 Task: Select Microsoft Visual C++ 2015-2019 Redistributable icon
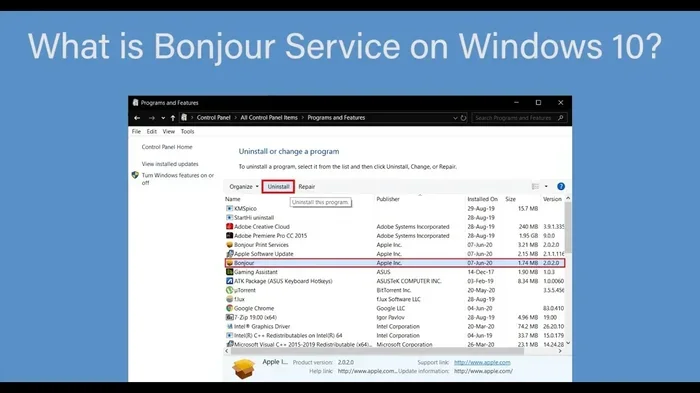229,344
